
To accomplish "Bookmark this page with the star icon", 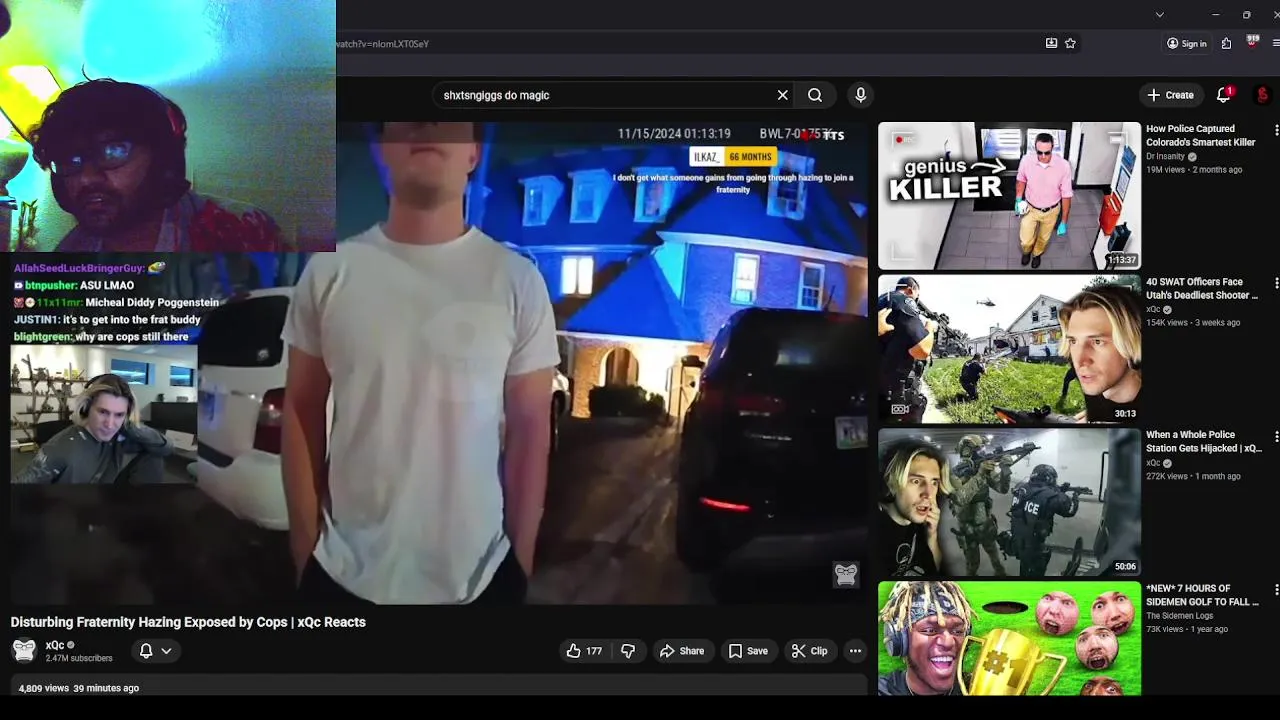I will 1070,44.
